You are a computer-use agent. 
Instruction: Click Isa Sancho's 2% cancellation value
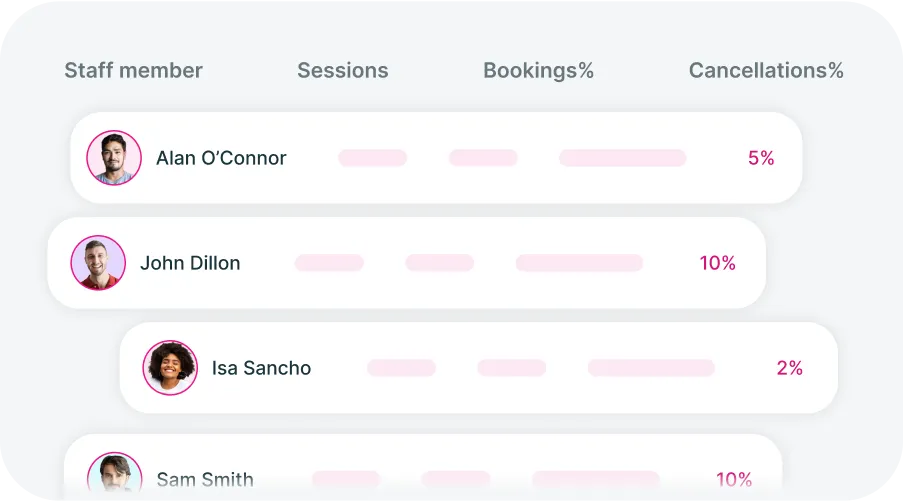790,368
